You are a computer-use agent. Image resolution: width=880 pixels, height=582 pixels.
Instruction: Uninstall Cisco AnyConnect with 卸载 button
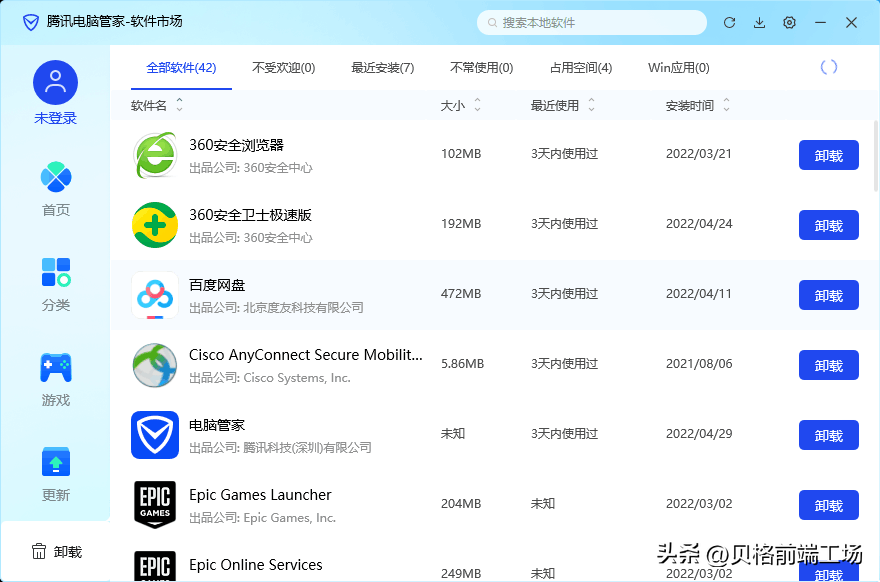(x=829, y=365)
